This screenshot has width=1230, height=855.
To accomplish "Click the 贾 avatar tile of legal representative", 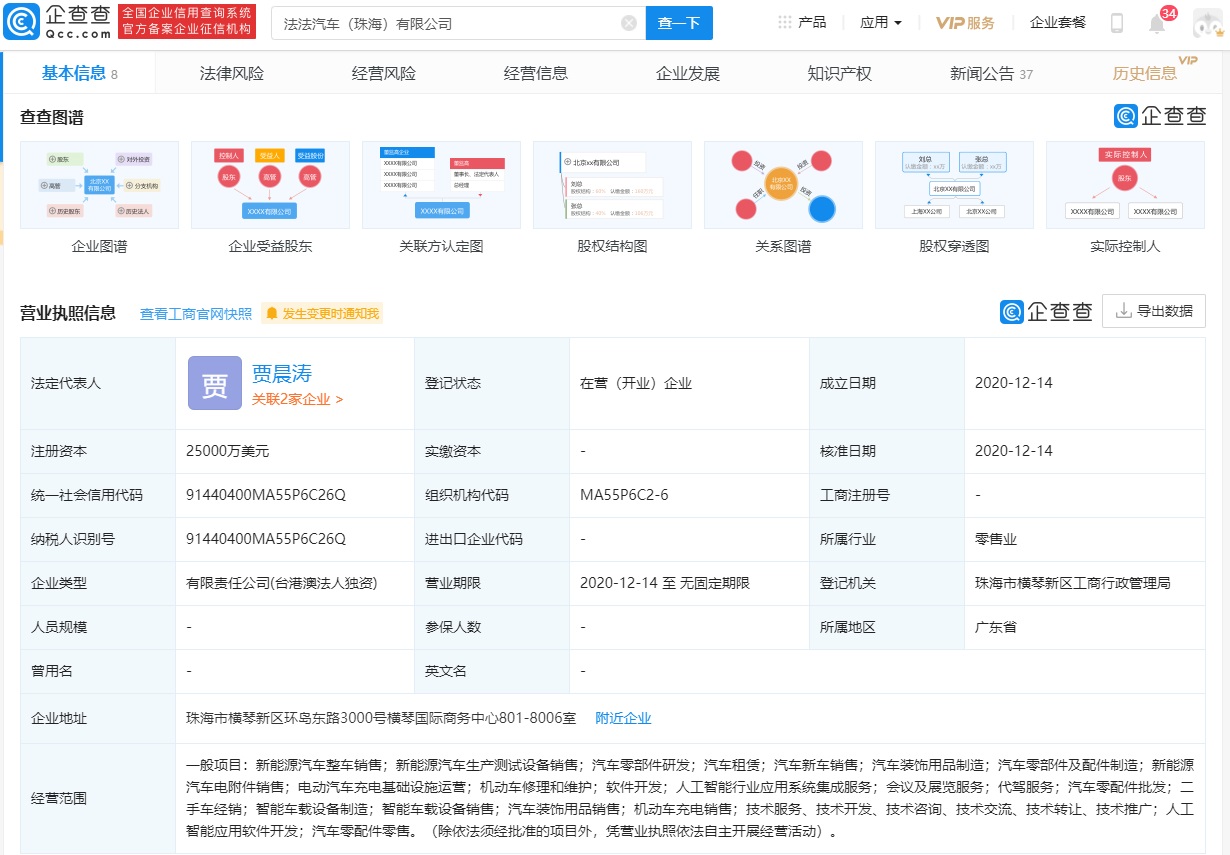I will 214,383.
